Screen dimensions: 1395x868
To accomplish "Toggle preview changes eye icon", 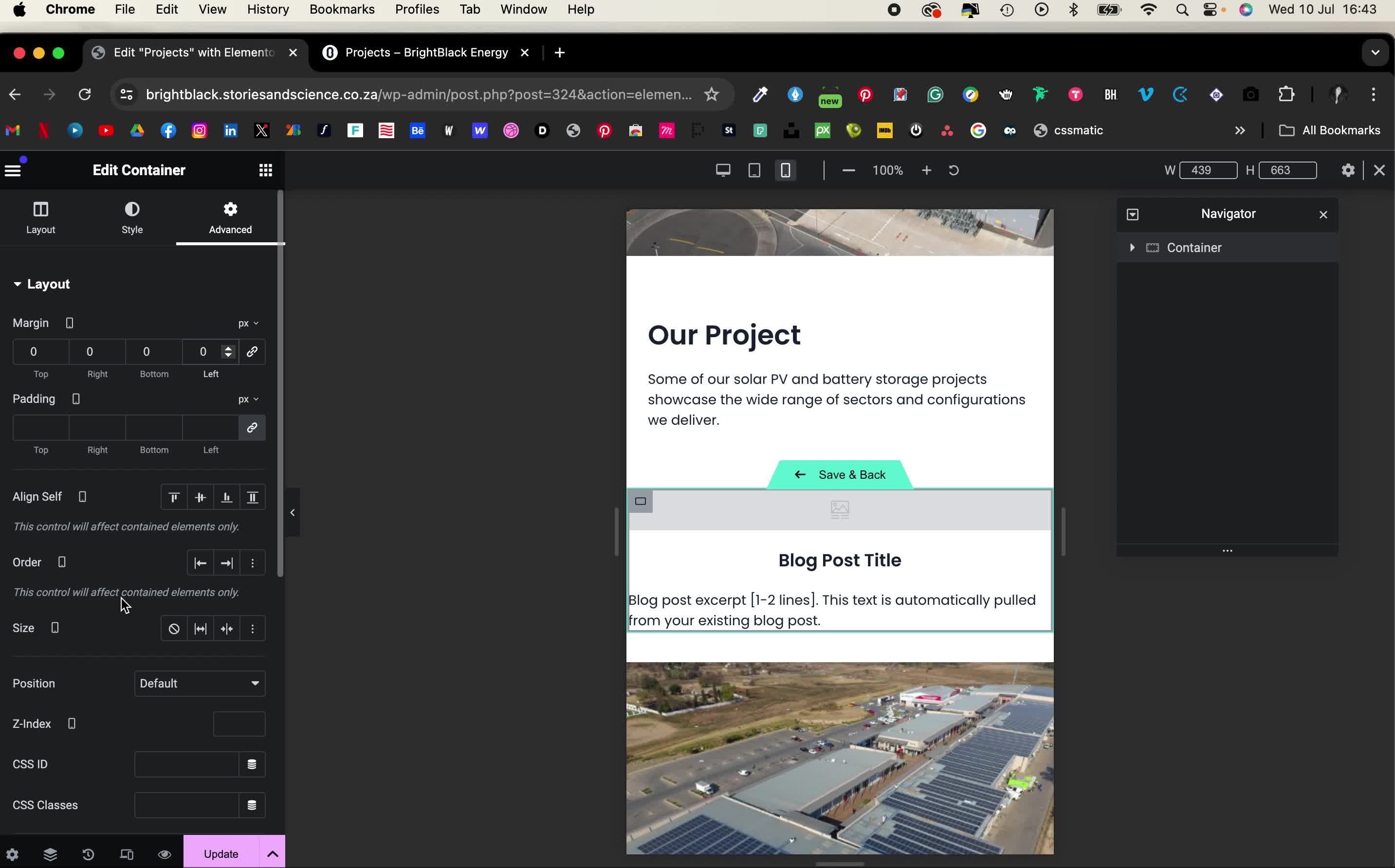I will 164,854.
